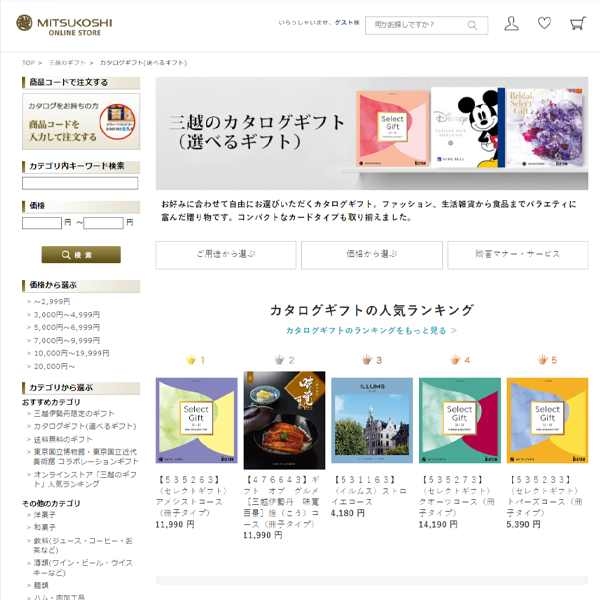The height and width of the screenshot is (600, 600).
Task: Click the crown rank 4 icon
Action: (x=455, y=360)
